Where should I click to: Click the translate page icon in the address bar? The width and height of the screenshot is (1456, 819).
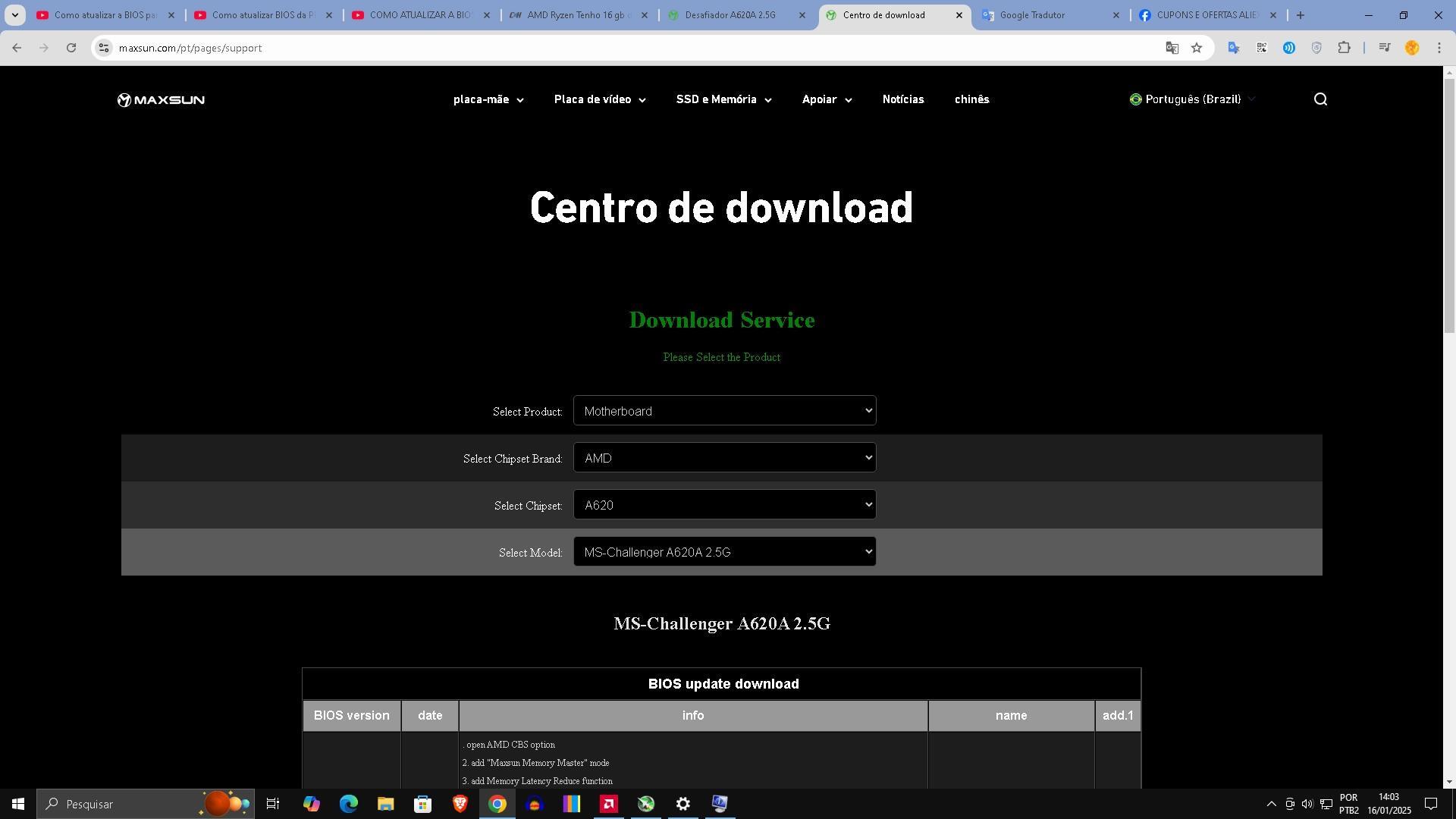pyautogui.click(x=1172, y=48)
